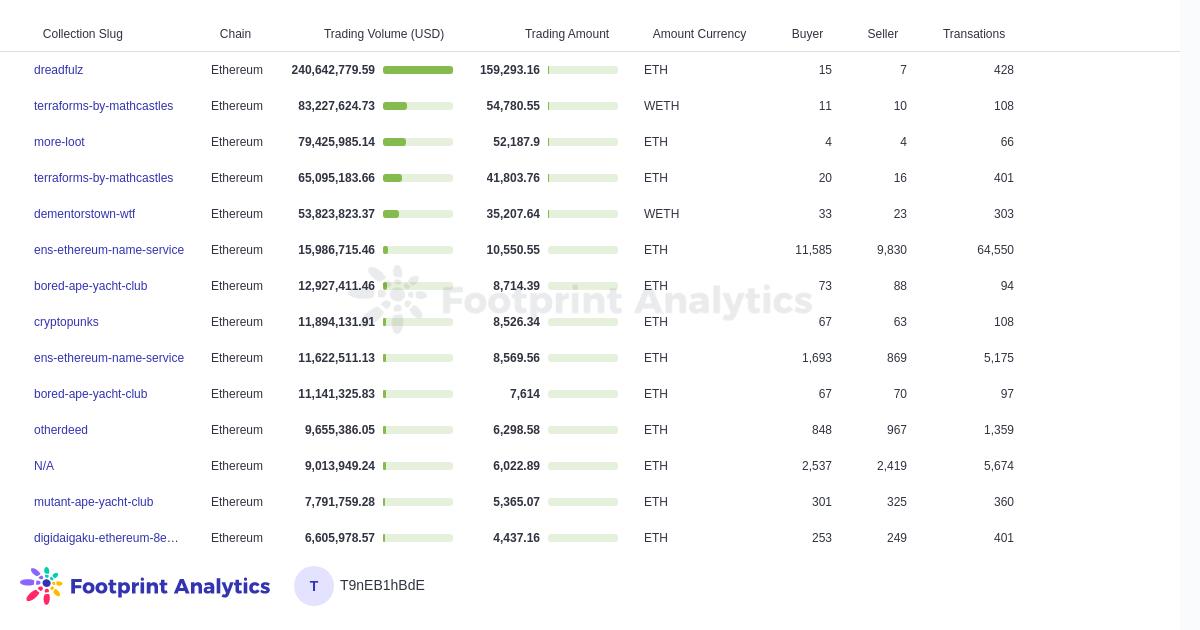Sort by Trading Amount column header
This screenshot has width=1200, height=630.
pos(566,34)
